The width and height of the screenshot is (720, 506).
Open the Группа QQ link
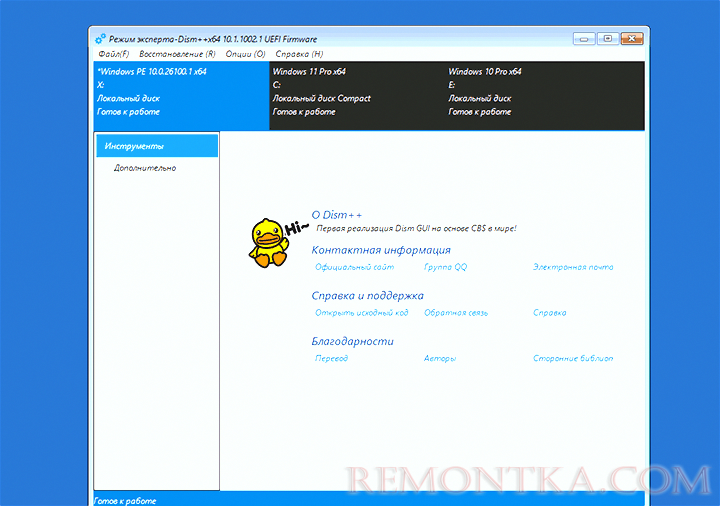(445, 267)
